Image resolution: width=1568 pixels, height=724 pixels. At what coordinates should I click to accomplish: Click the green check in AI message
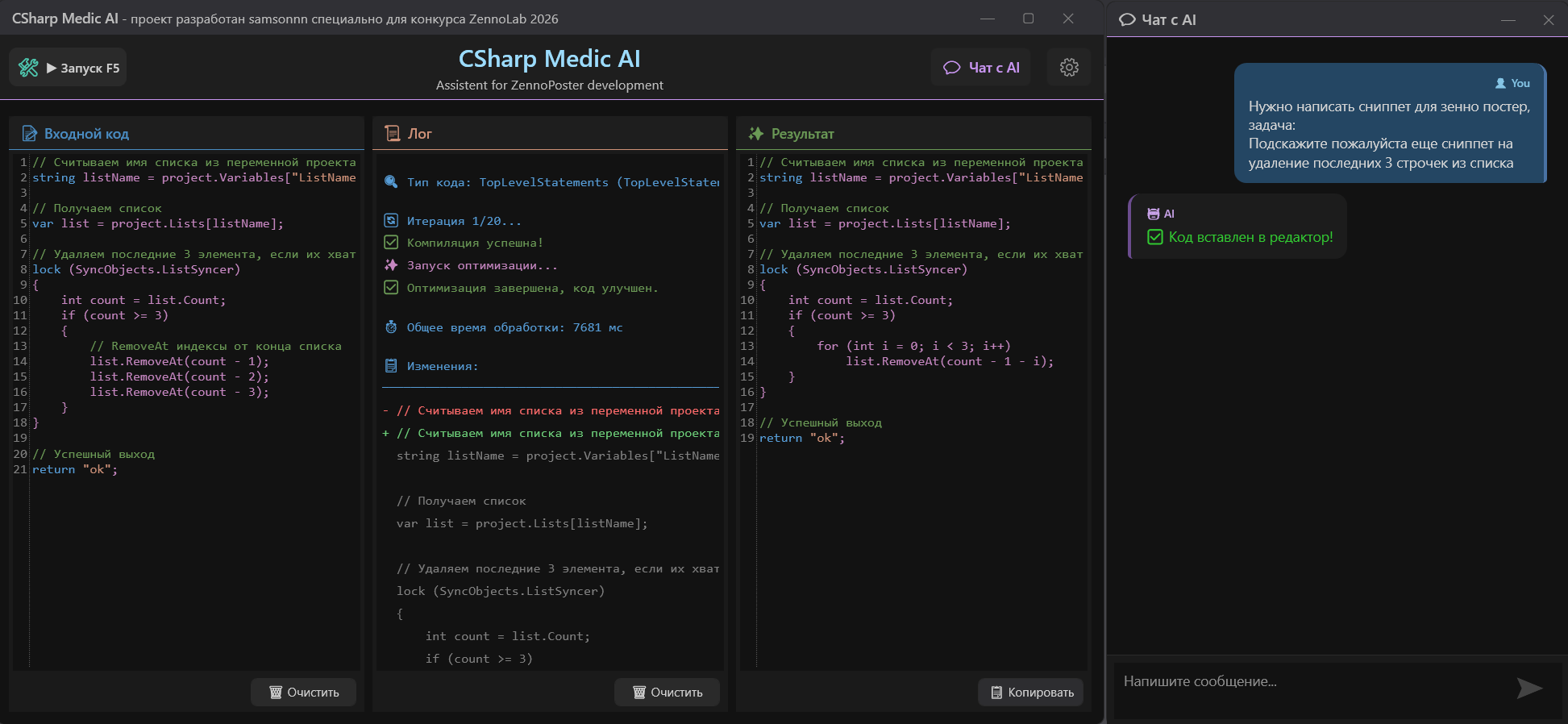click(1155, 237)
